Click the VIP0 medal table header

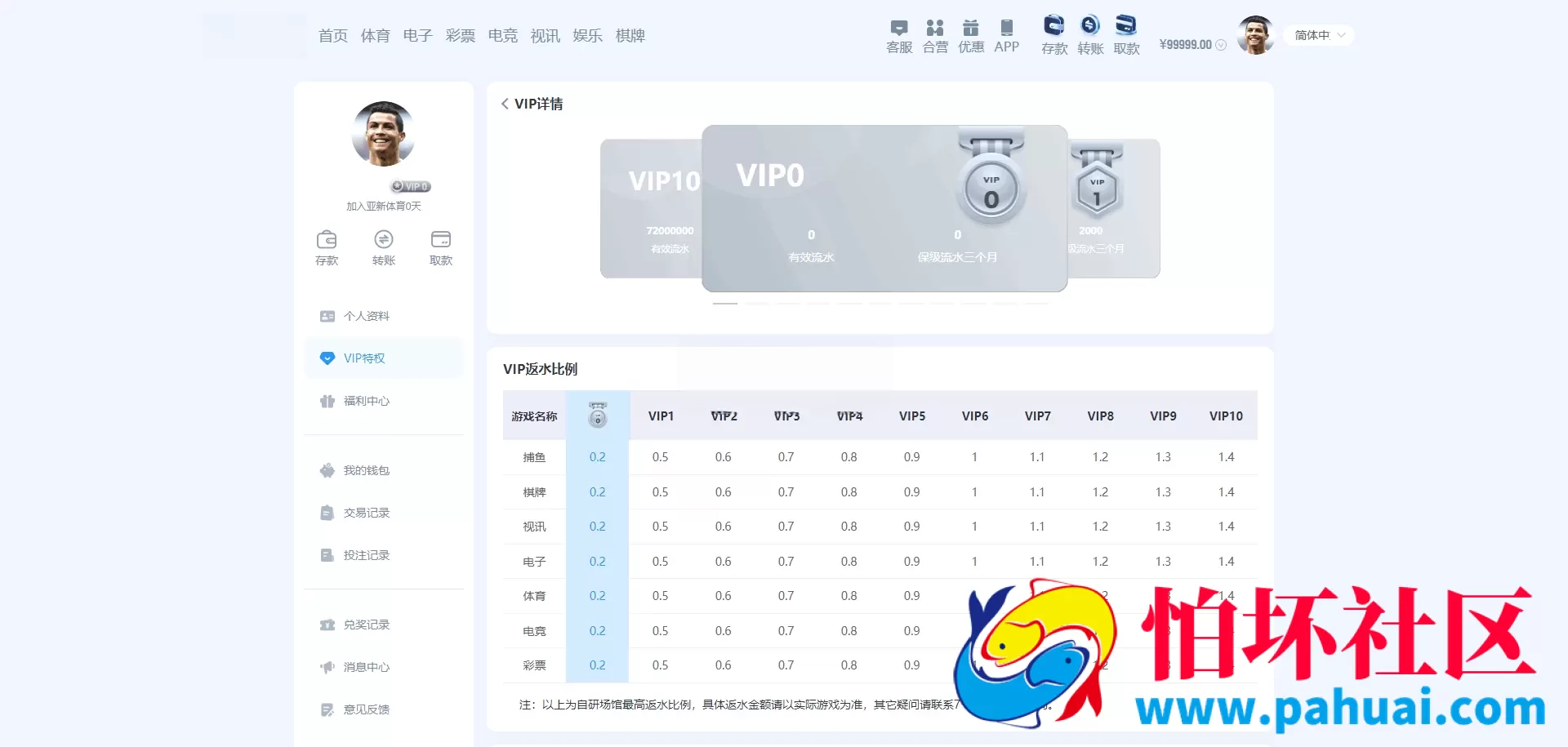(x=598, y=416)
